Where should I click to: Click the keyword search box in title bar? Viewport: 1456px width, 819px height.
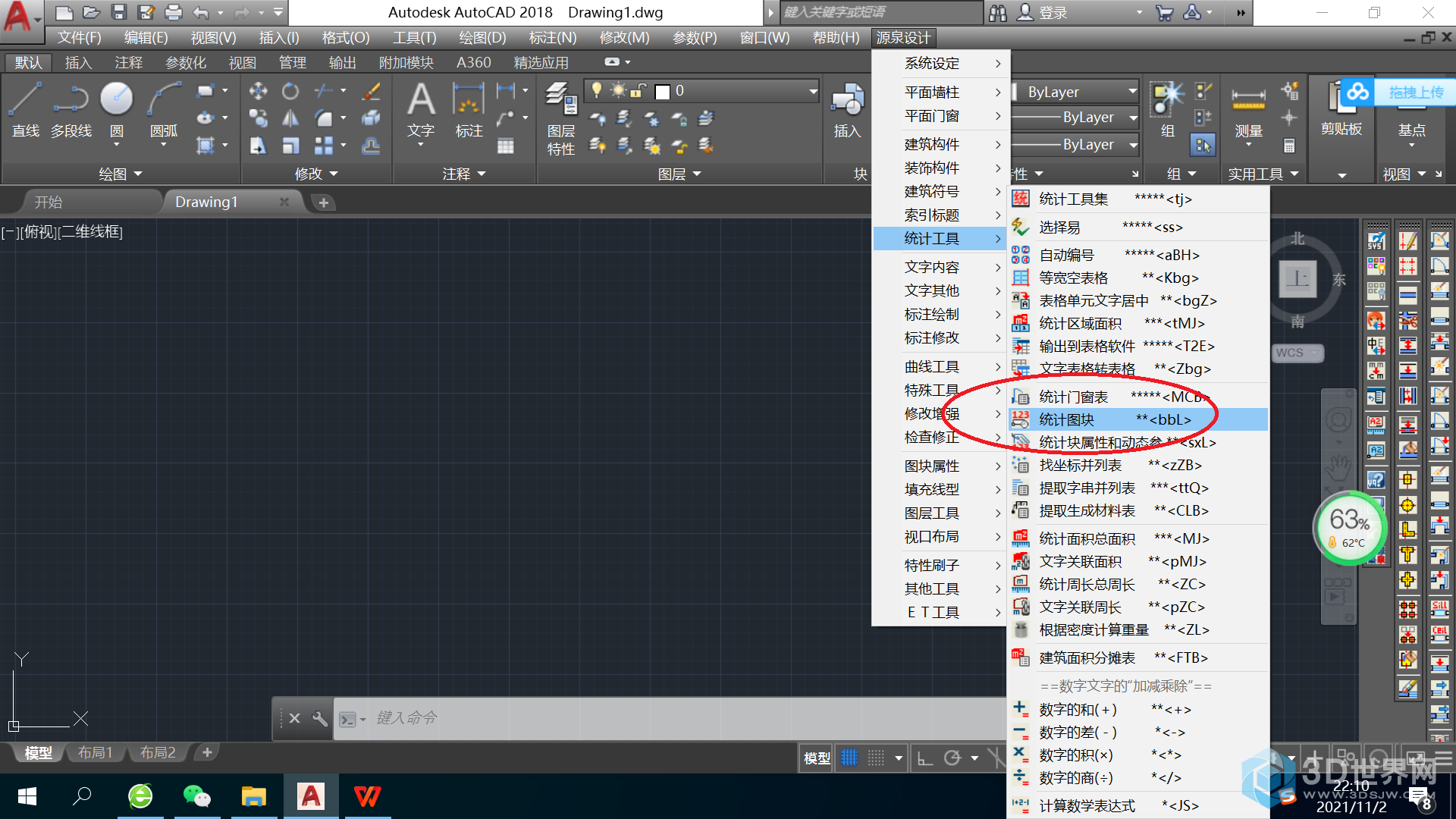880,12
